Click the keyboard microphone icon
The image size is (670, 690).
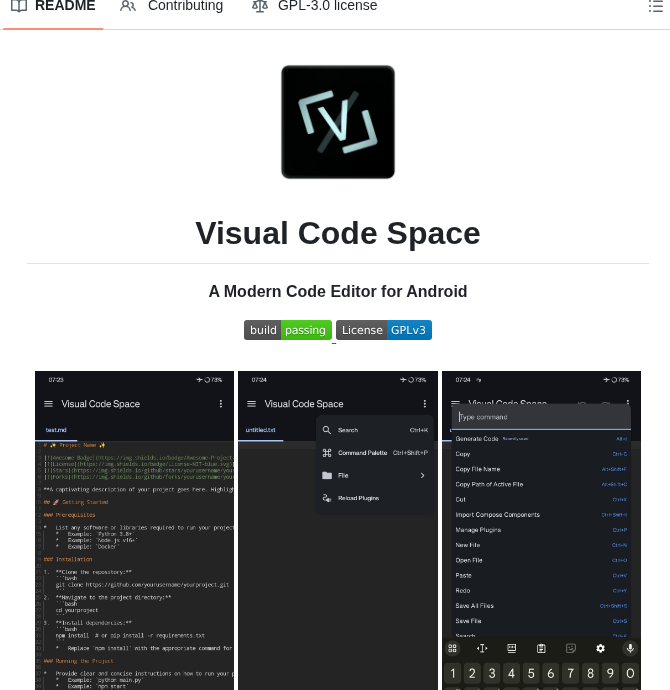pos(630,648)
